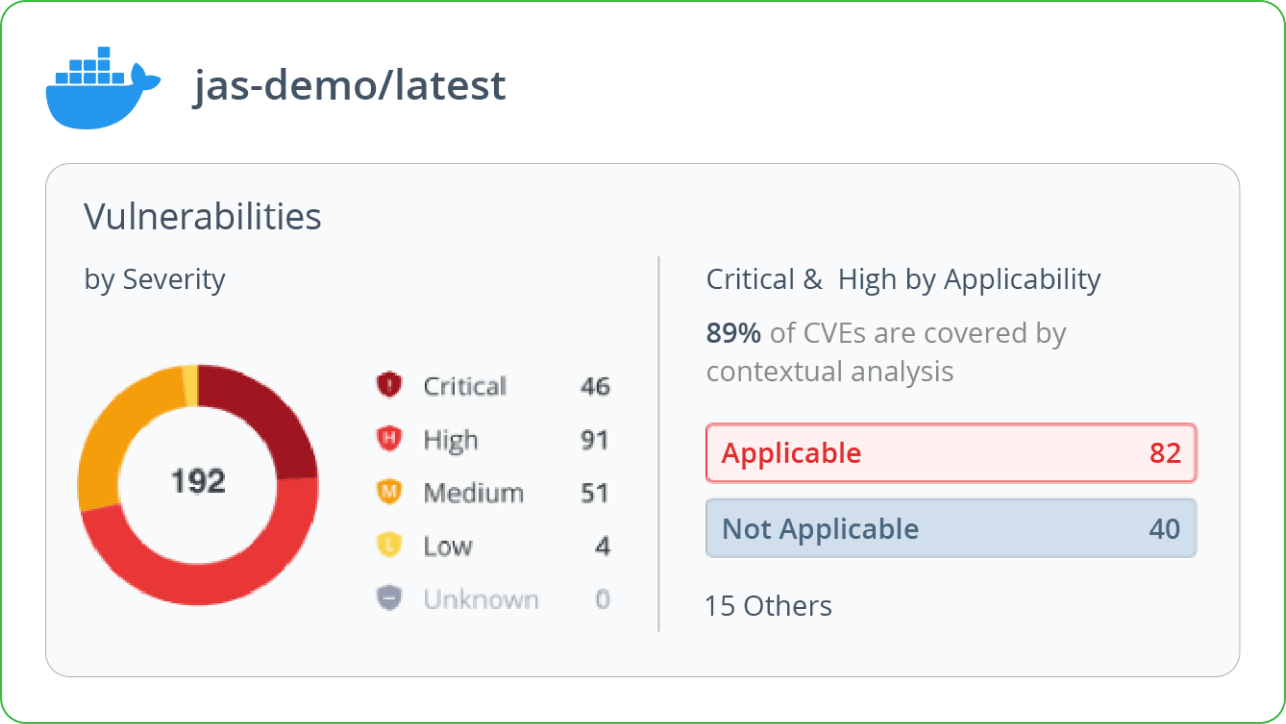The image size is (1286, 724).
Task: Select the Critical severity shield icon
Action: click(x=388, y=385)
